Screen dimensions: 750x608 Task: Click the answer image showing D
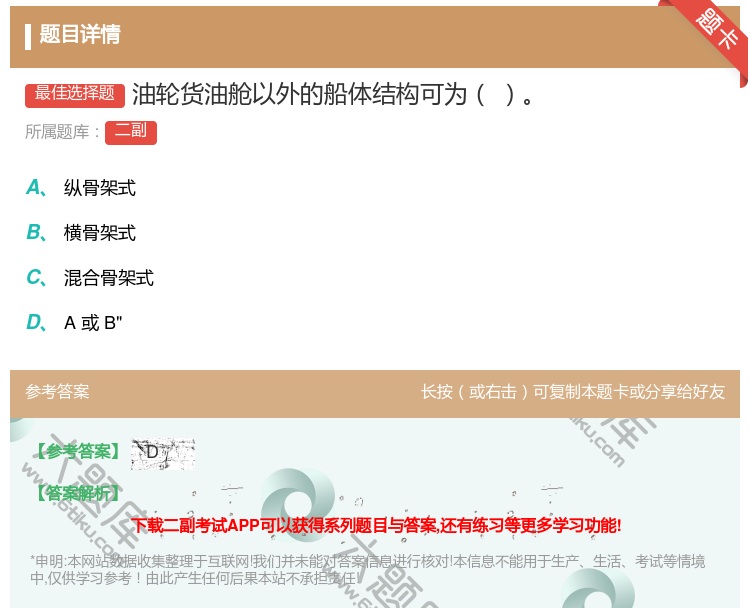click(x=163, y=453)
